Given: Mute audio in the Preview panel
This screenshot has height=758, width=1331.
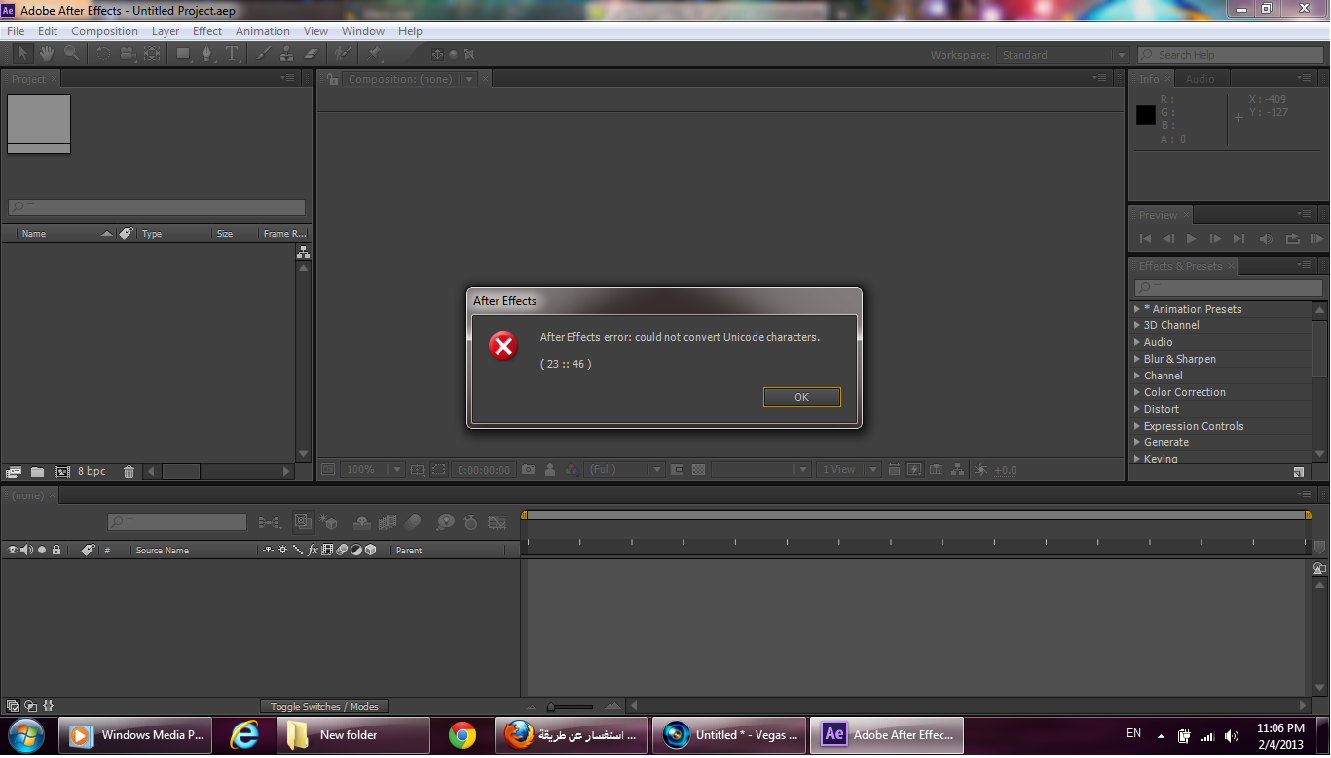Looking at the screenshot, I should (1267, 238).
